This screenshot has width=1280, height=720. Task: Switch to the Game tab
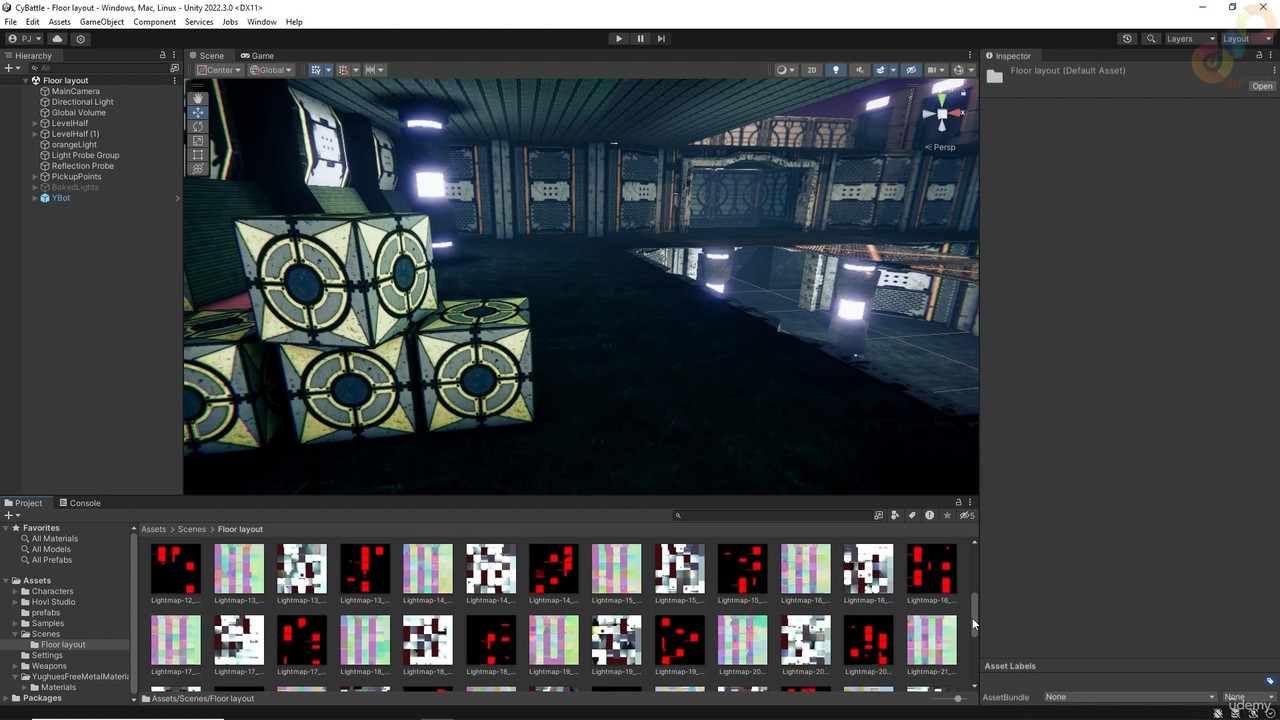click(x=256, y=56)
